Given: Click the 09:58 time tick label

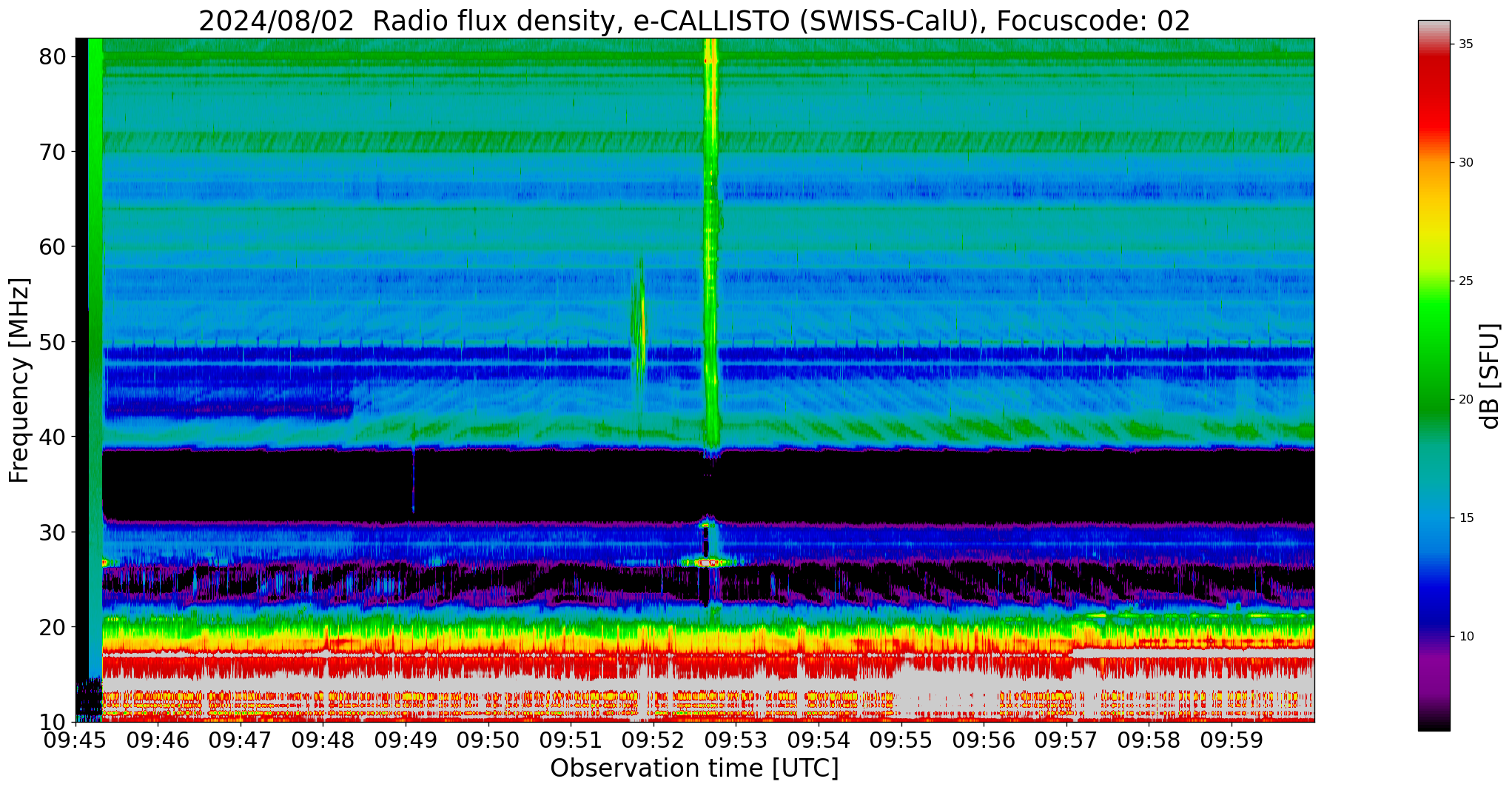Looking at the screenshot, I should coord(1149,740).
